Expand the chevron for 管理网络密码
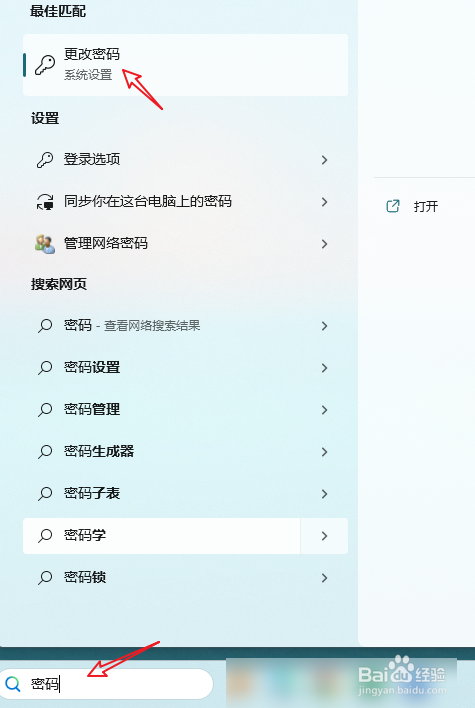Viewport: 475px width, 708px height. [324, 244]
